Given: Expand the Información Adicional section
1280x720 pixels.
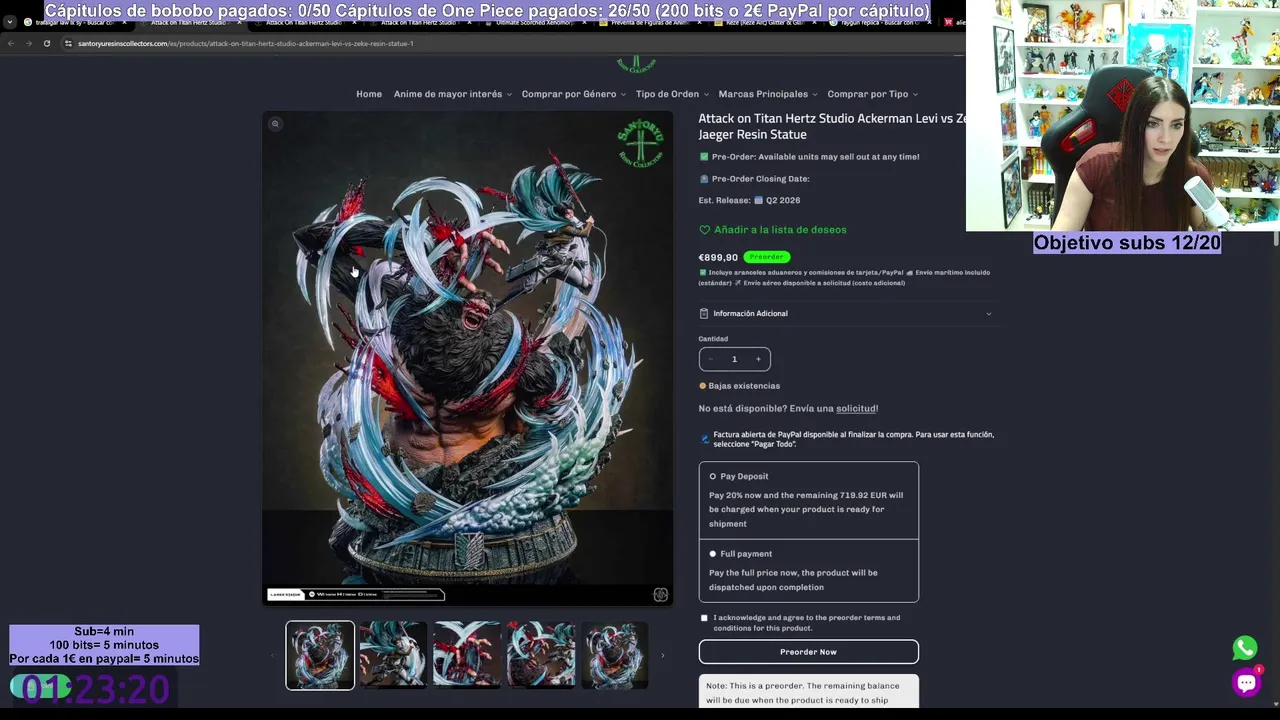Looking at the screenshot, I should coord(847,314).
